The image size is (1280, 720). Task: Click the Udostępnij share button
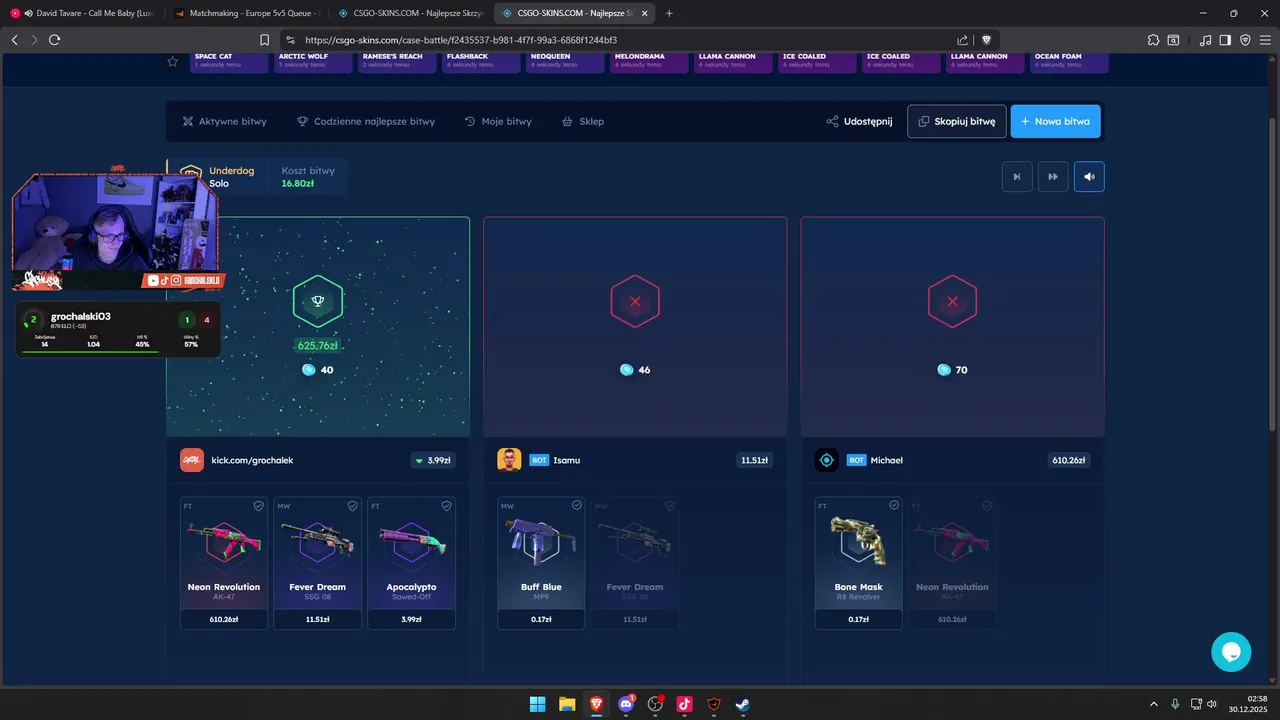coord(859,121)
